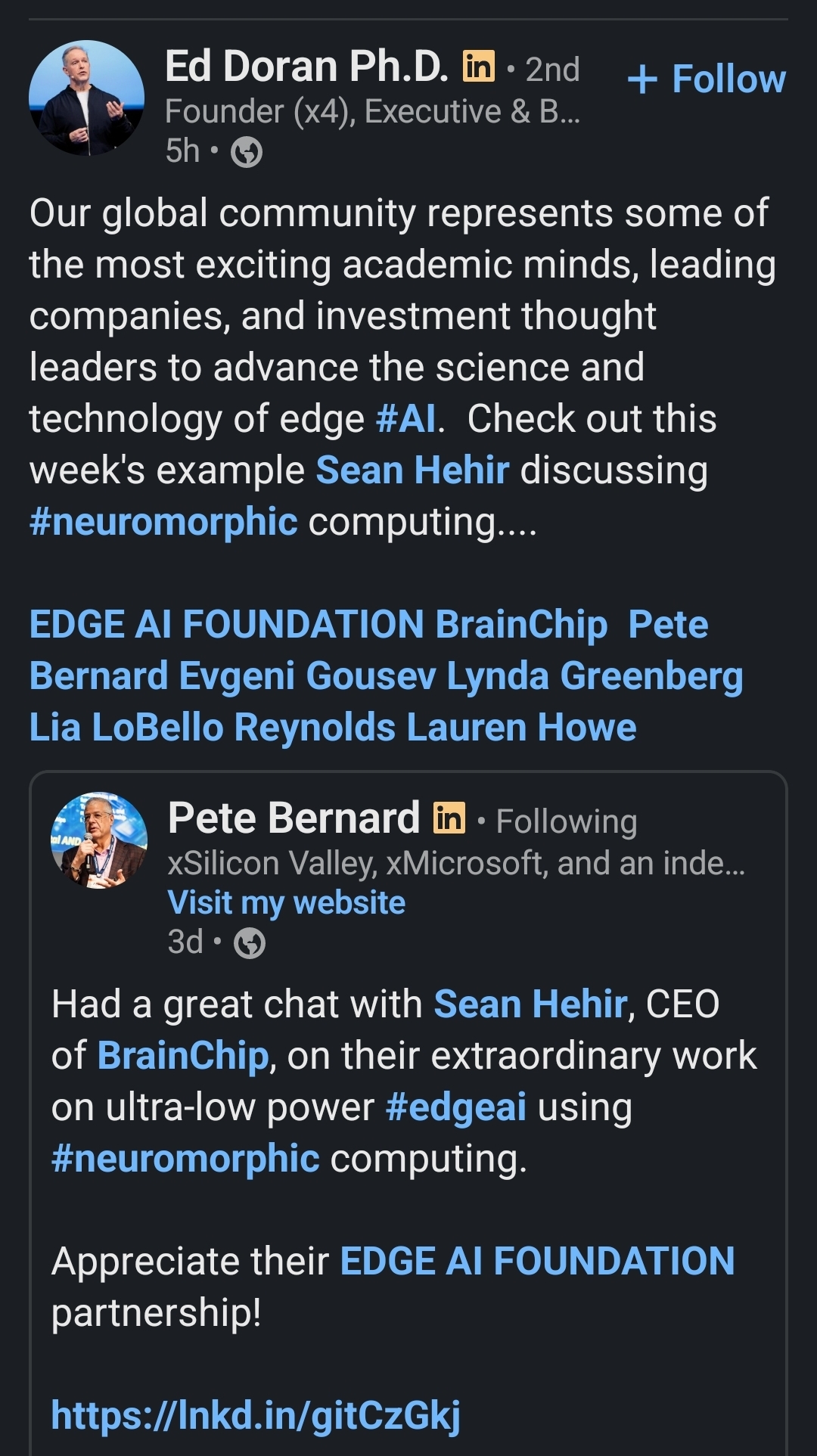
Task: Click Visit my website link
Action: pyautogui.click(x=287, y=902)
